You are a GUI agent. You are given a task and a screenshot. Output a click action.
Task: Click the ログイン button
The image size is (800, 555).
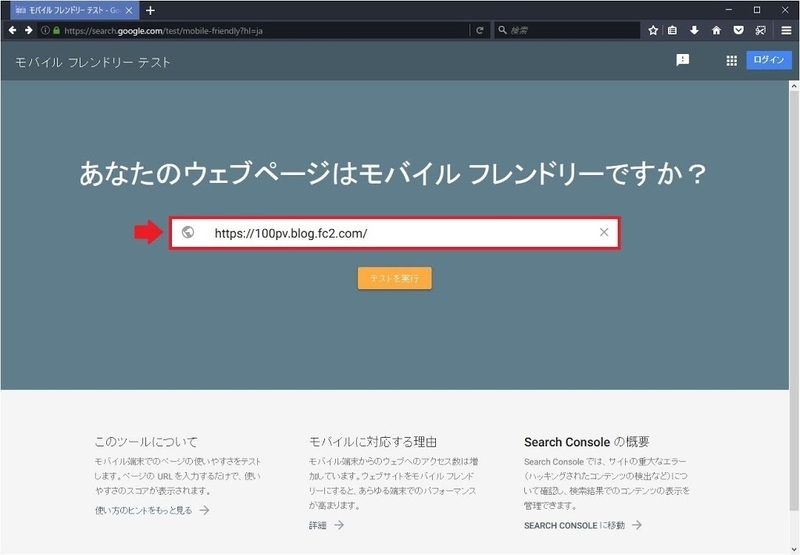point(769,60)
